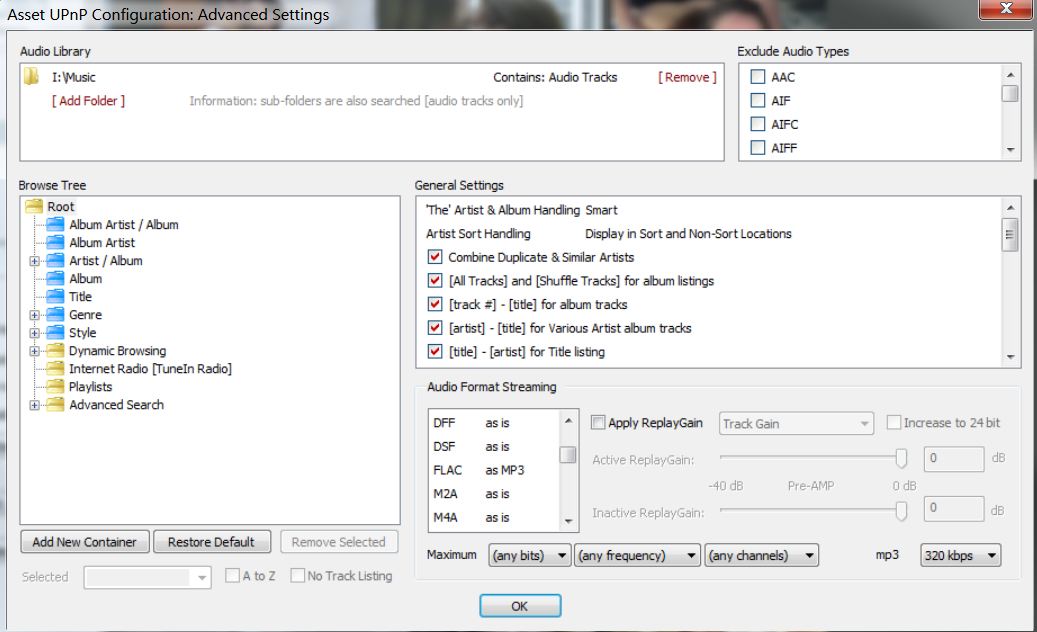This screenshot has height=632, width=1037.
Task: Select the Root folder icon in Browse Tree
Action: (34, 206)
